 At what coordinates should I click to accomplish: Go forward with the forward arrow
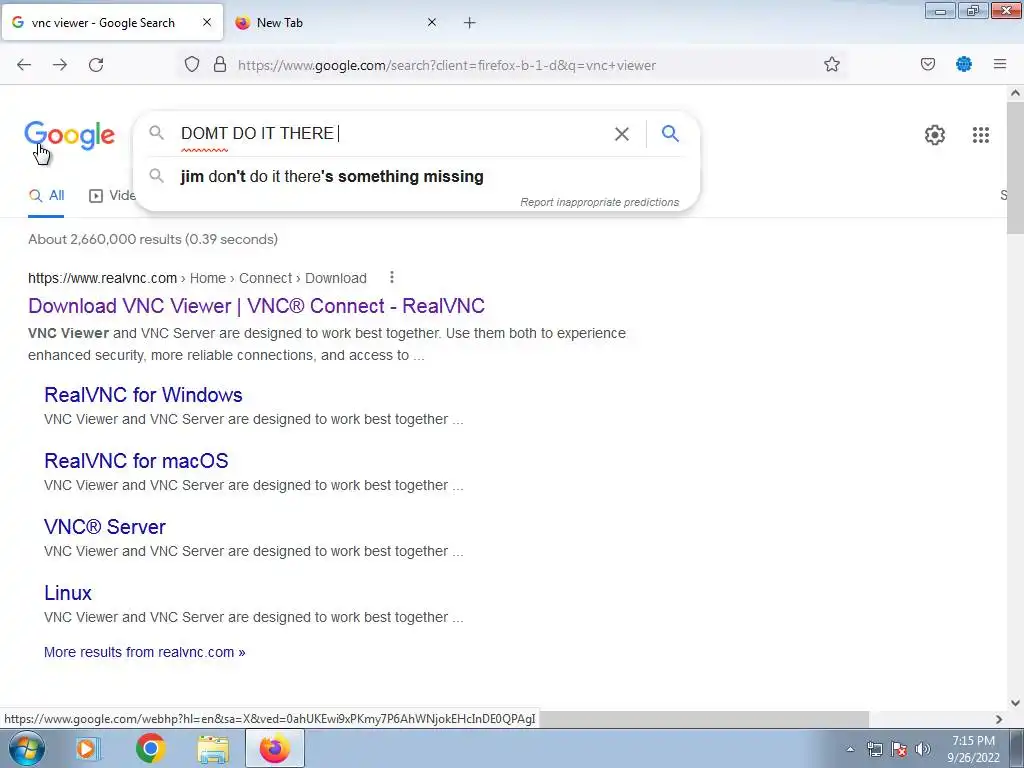point(60,65)
